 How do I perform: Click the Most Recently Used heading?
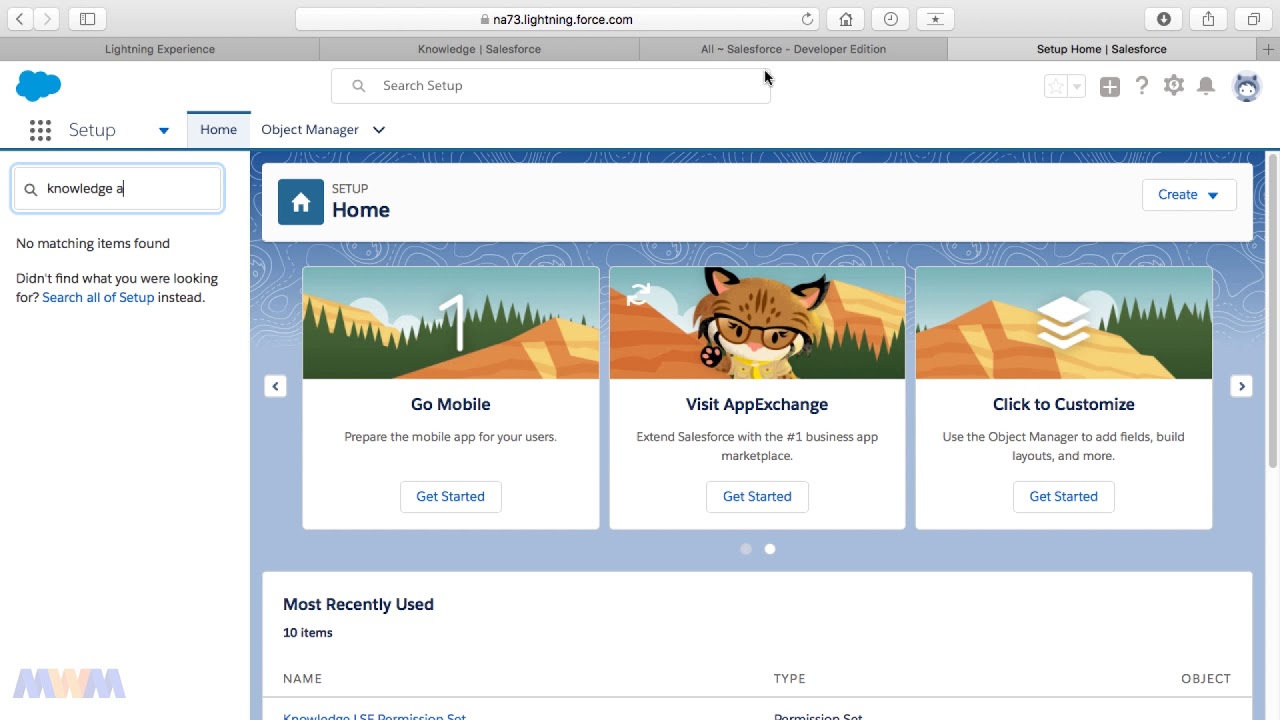(x=358, y=604)
